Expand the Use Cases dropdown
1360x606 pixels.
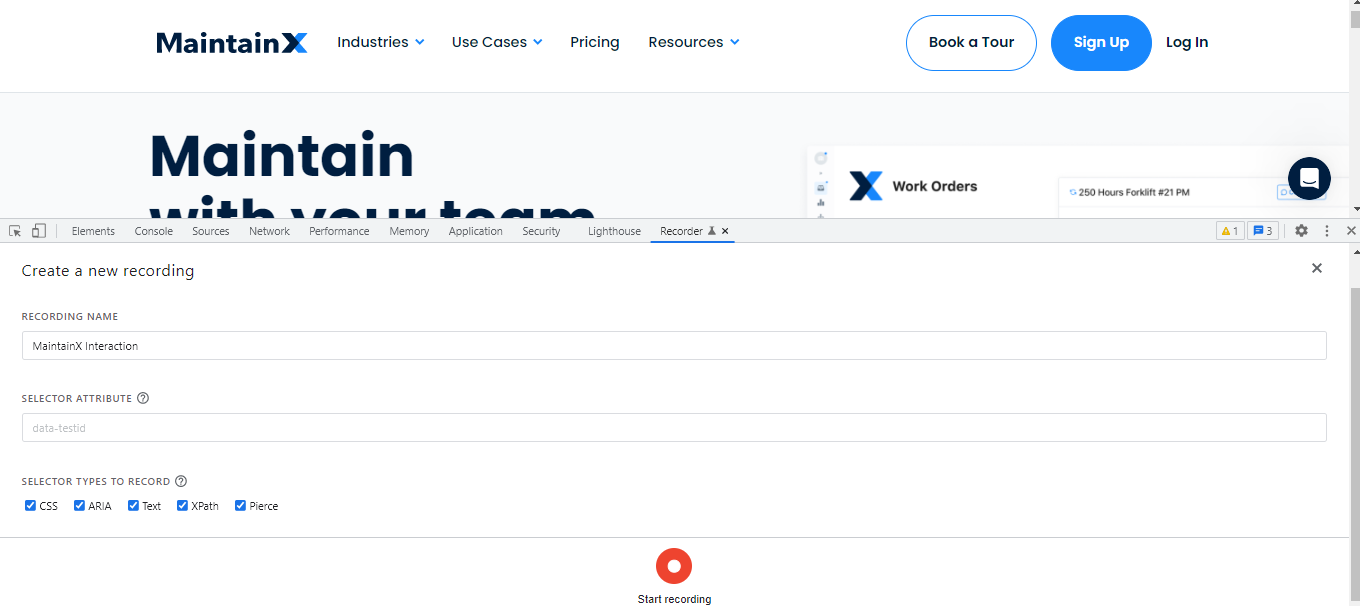point(496,42)
